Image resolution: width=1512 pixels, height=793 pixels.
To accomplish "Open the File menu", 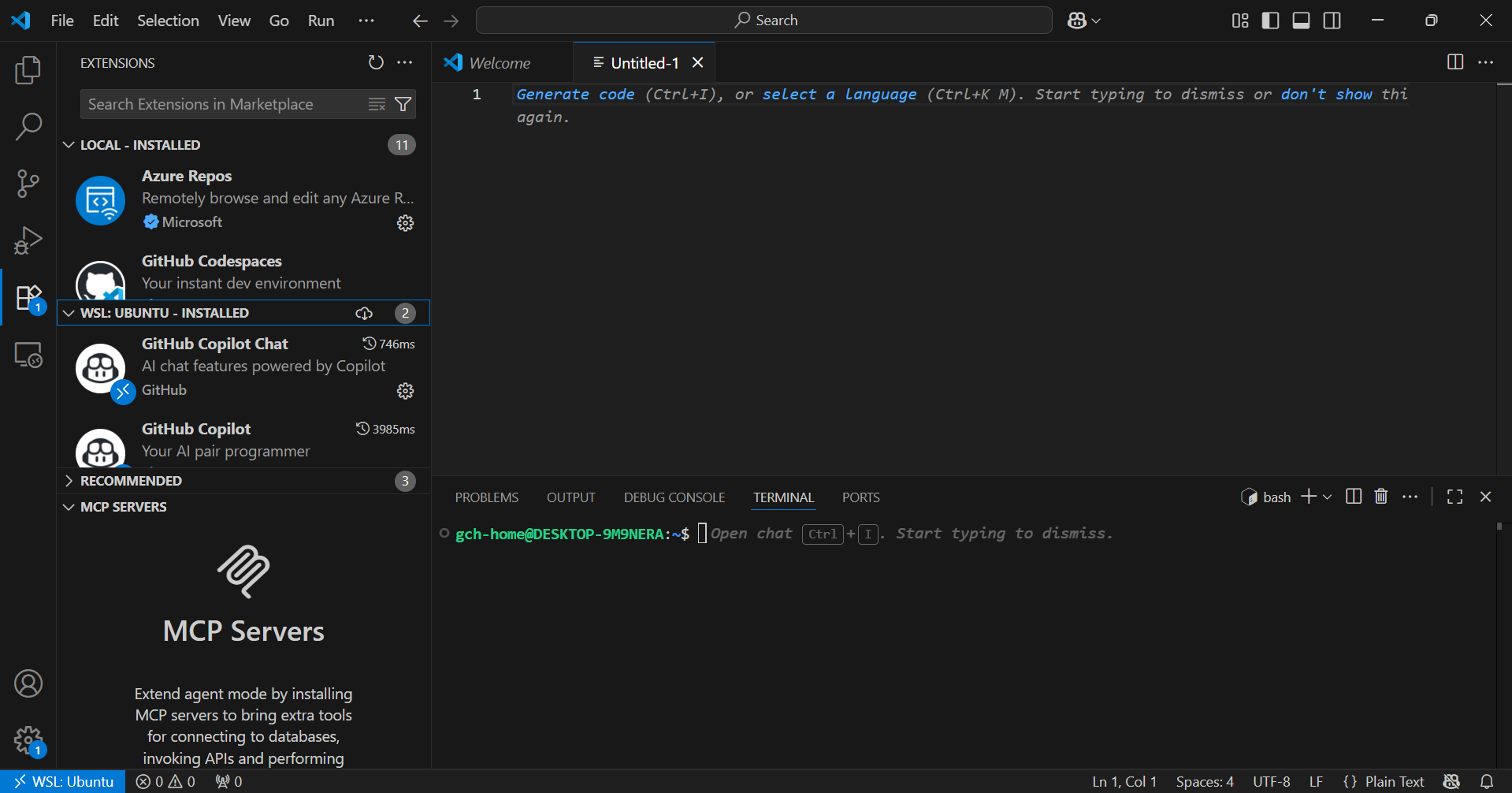I will (62, 20).
